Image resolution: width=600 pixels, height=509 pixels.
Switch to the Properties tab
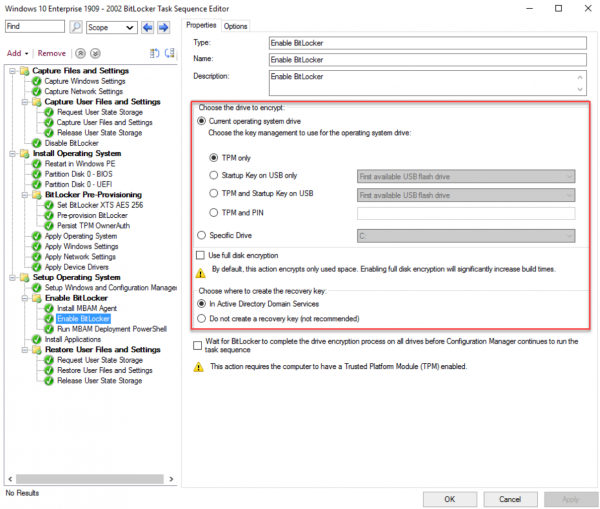[x=201, y=25]
